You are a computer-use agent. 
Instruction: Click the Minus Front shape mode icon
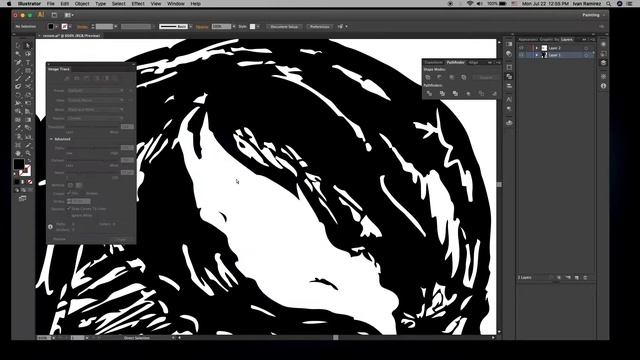[440, 77]
